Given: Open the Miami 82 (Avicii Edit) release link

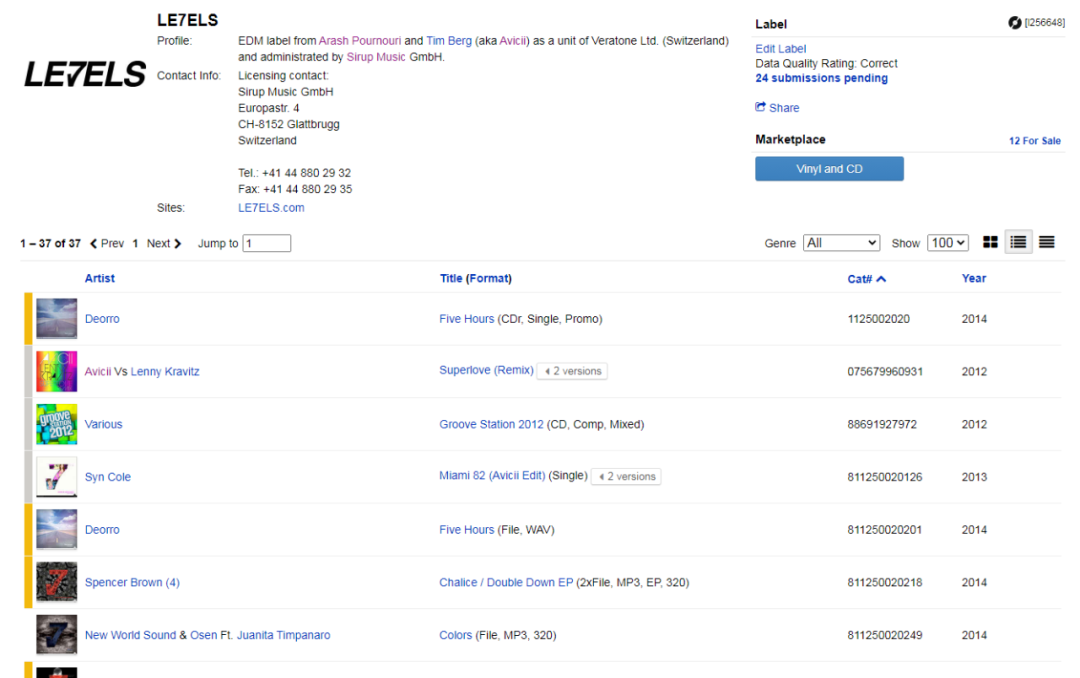Looking at the screenshot, I should (492, 475).
